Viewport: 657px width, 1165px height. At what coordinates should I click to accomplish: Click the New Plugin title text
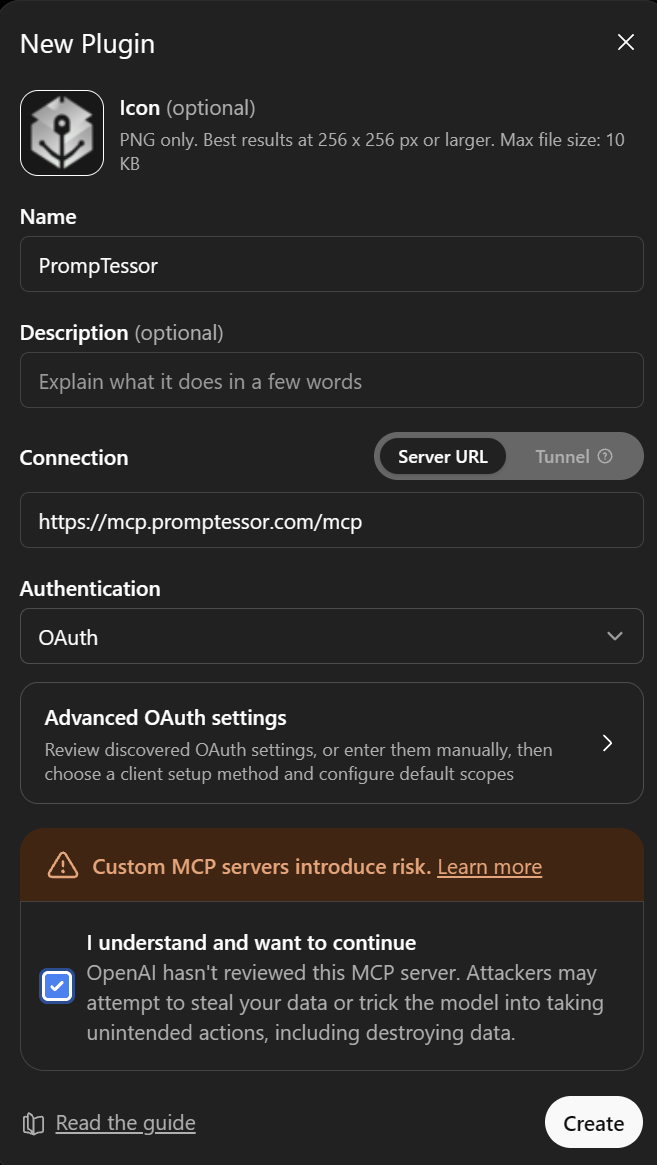coord(88,44)
